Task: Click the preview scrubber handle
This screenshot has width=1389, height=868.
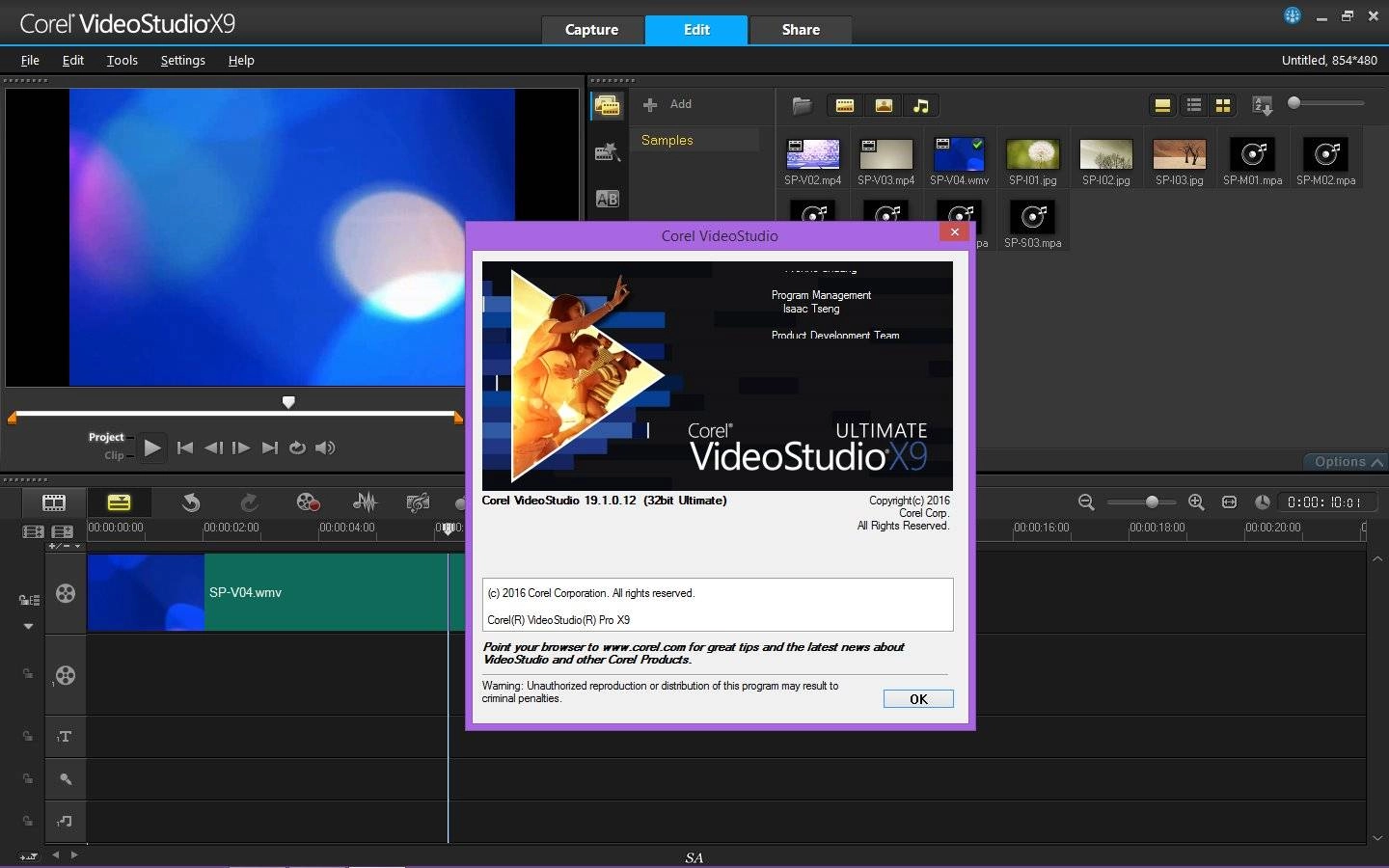Action: pyautogui.click(x=287, y=402)
